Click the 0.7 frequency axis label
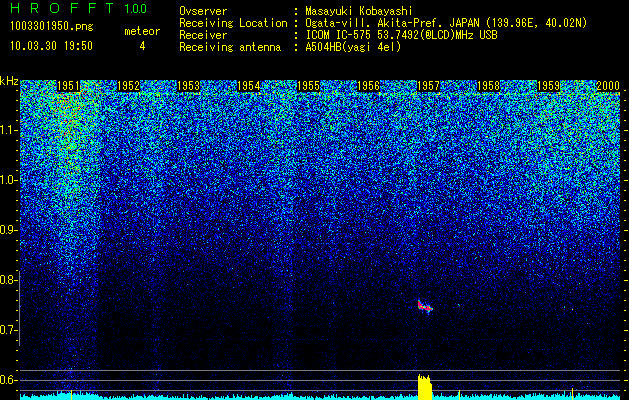This screenshot has height=400, width=629. tap(8, 330)
